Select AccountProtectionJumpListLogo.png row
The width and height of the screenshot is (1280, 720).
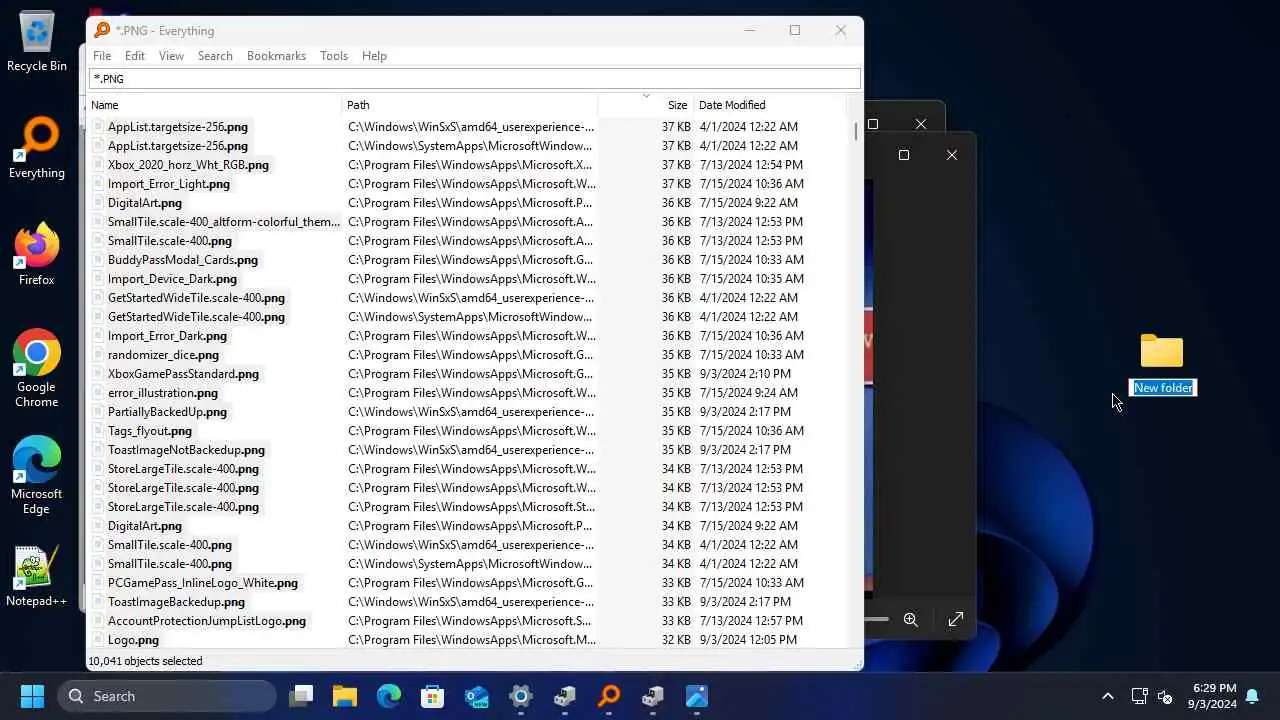207,621
